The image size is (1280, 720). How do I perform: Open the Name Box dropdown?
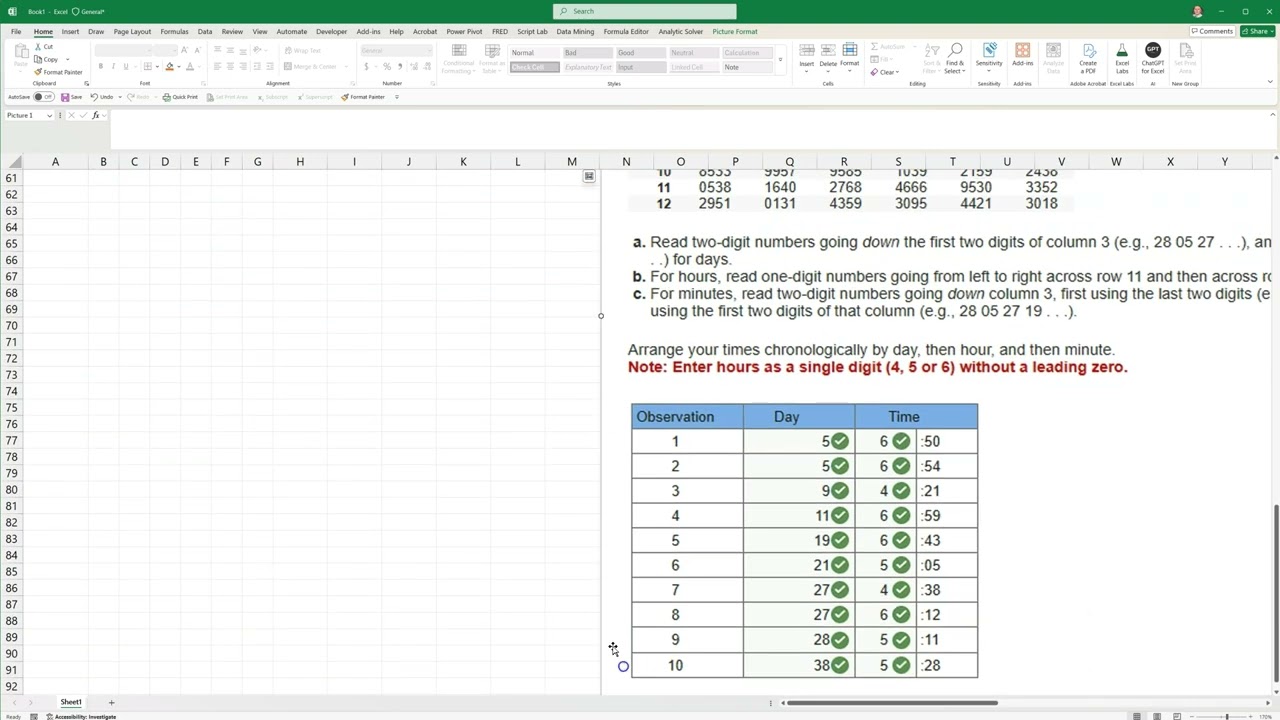49,115
